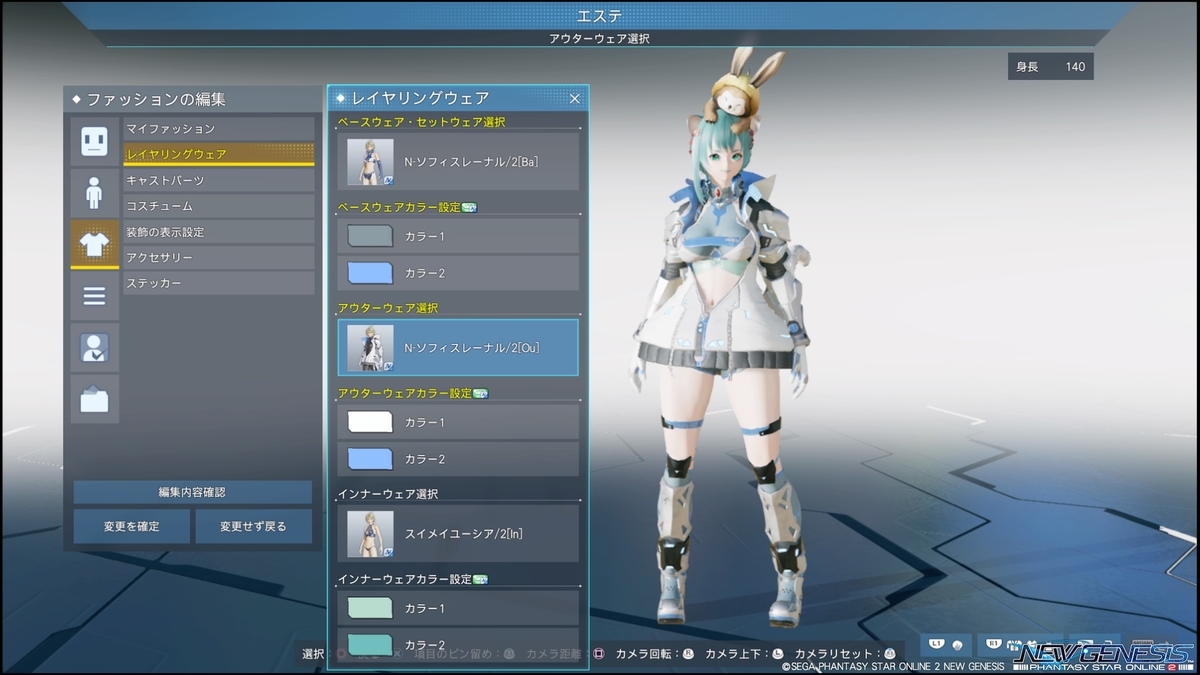Click the ファッションの編集 panel title
1200x675 pixels.
pos(156,100)
